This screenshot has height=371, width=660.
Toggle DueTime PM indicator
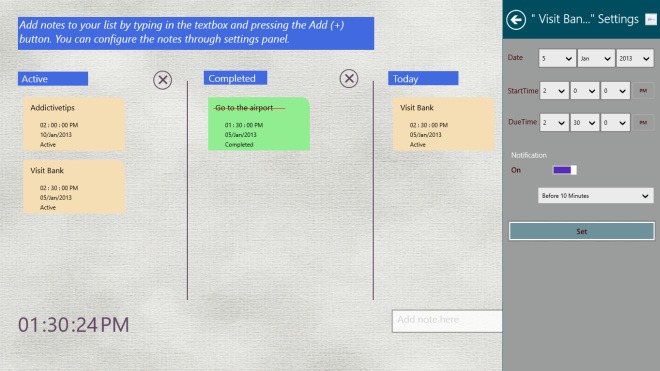pyautogui.click(x=643, y=123)
